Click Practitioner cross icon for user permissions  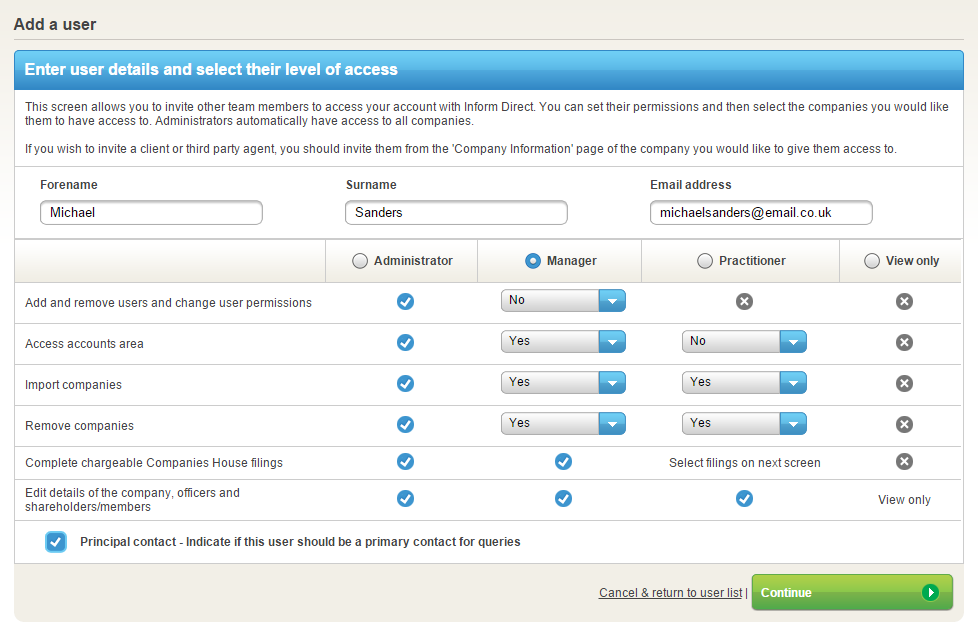pyautogui.click(x=744, y=301)
